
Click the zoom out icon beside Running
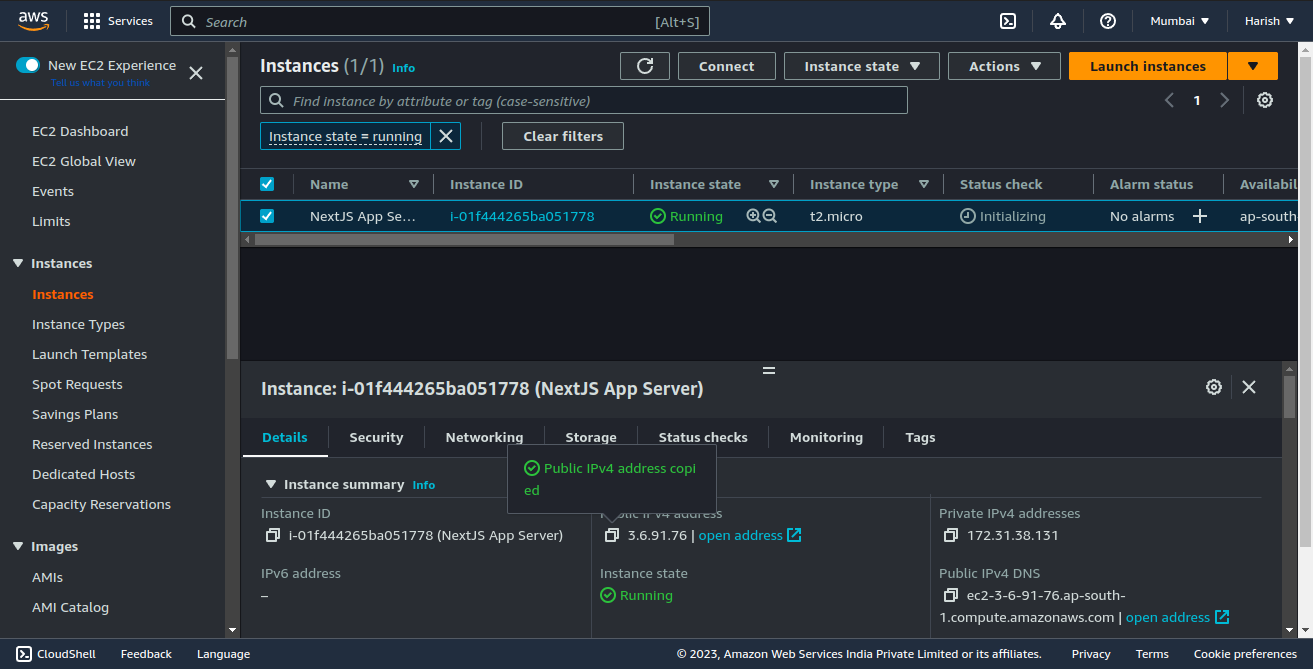770,216
